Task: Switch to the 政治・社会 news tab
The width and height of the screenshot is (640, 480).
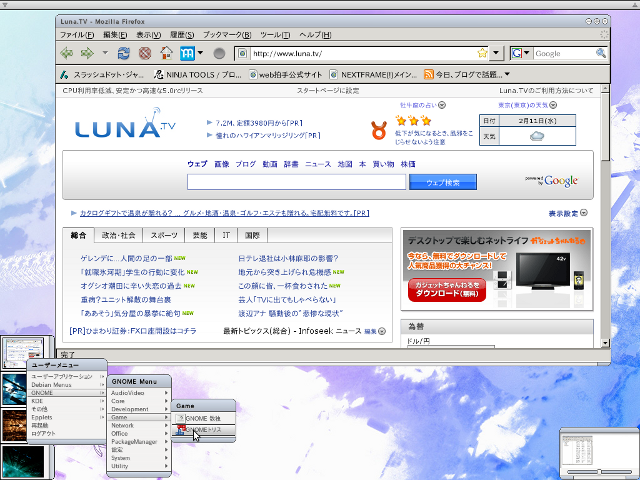Action: pyautogui.click(x=118, y=235)
